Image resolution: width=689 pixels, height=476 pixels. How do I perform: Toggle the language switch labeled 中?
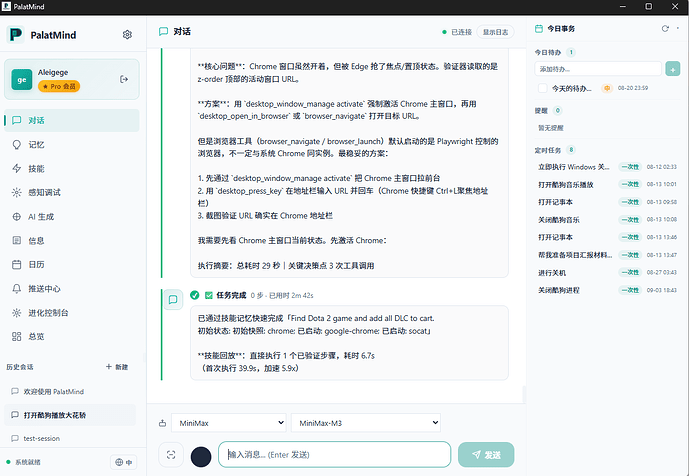[123, 462]
